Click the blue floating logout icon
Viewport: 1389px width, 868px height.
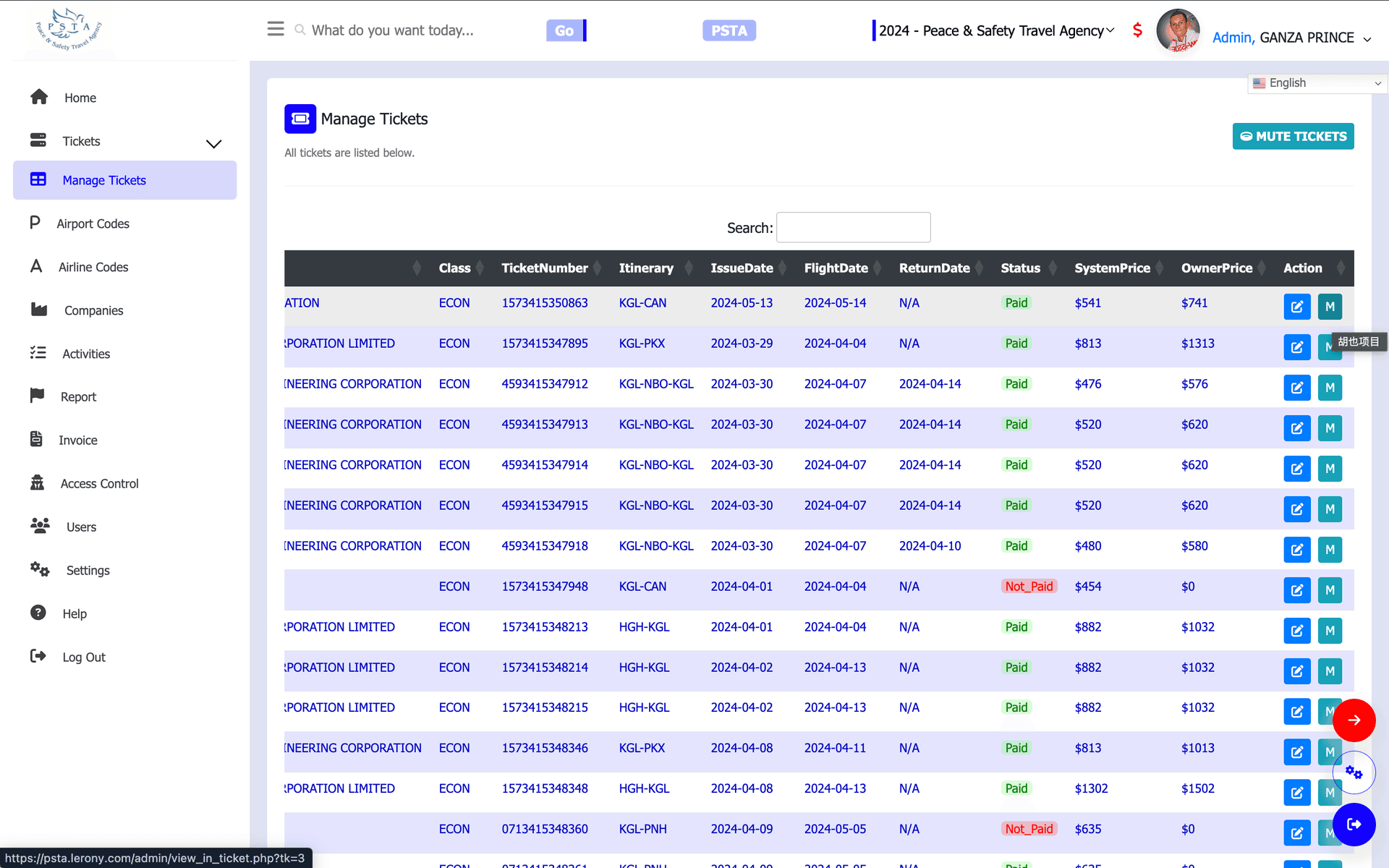pos(1354,825)
